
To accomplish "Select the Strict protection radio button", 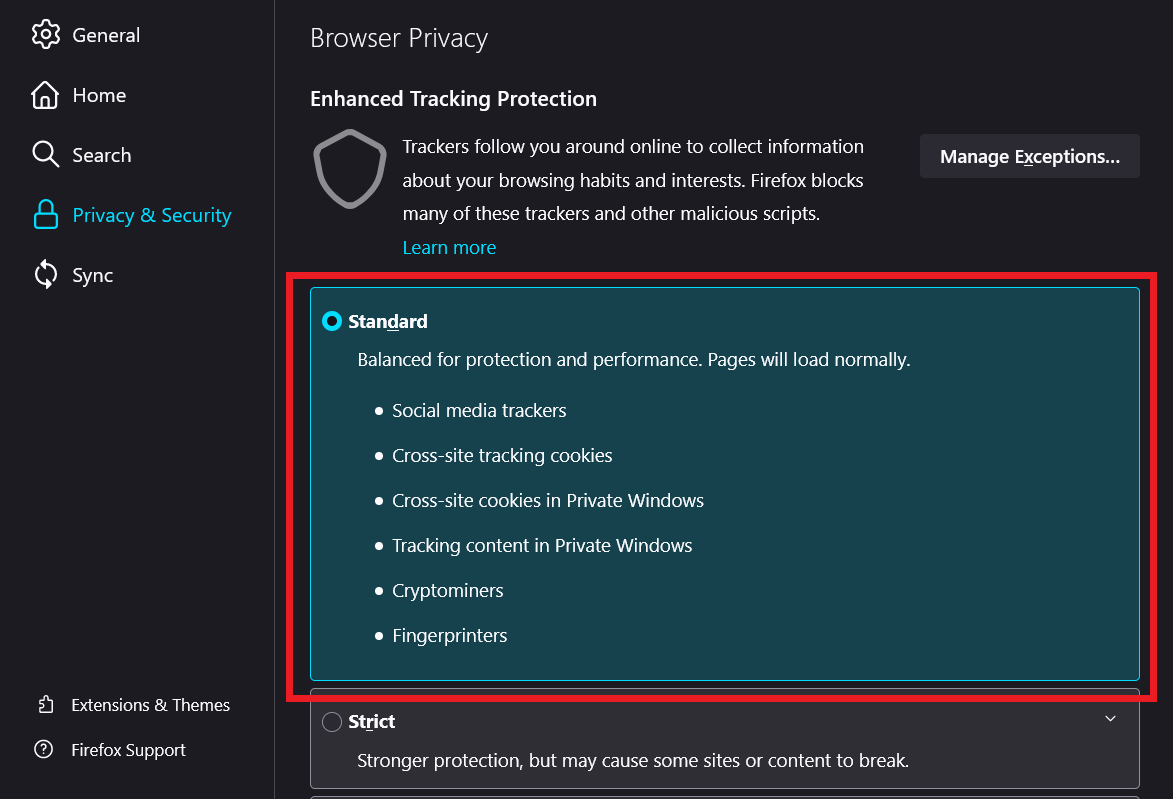I will coord(332,722).
